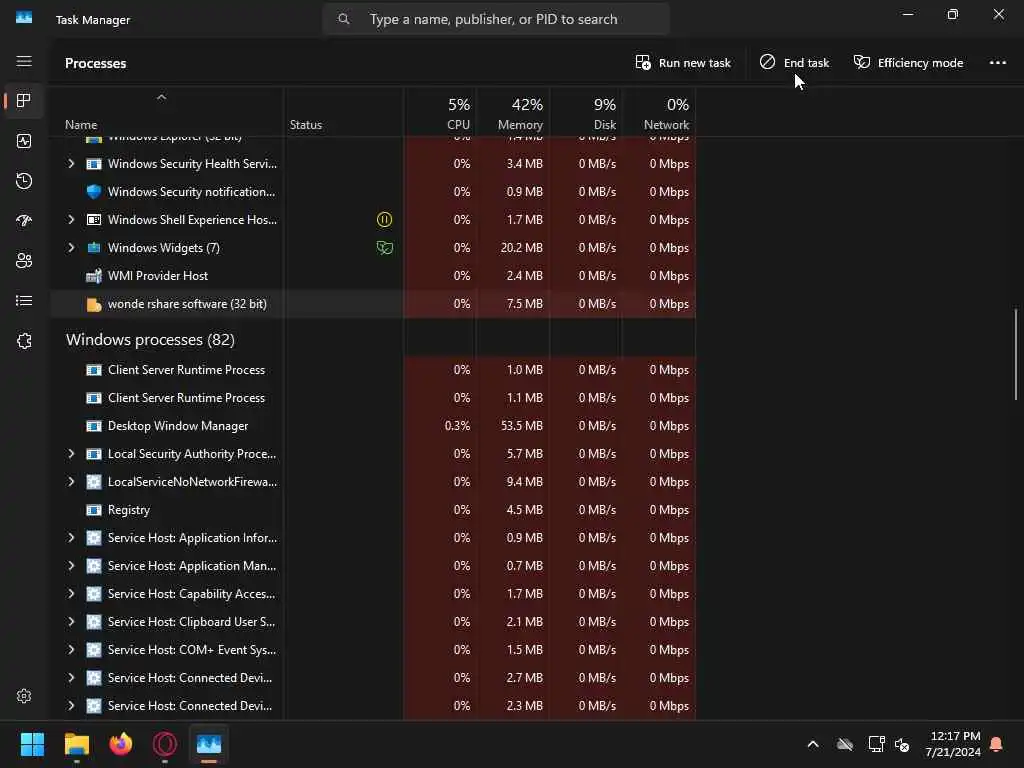Launch Firefox from the taskbar

121,744
